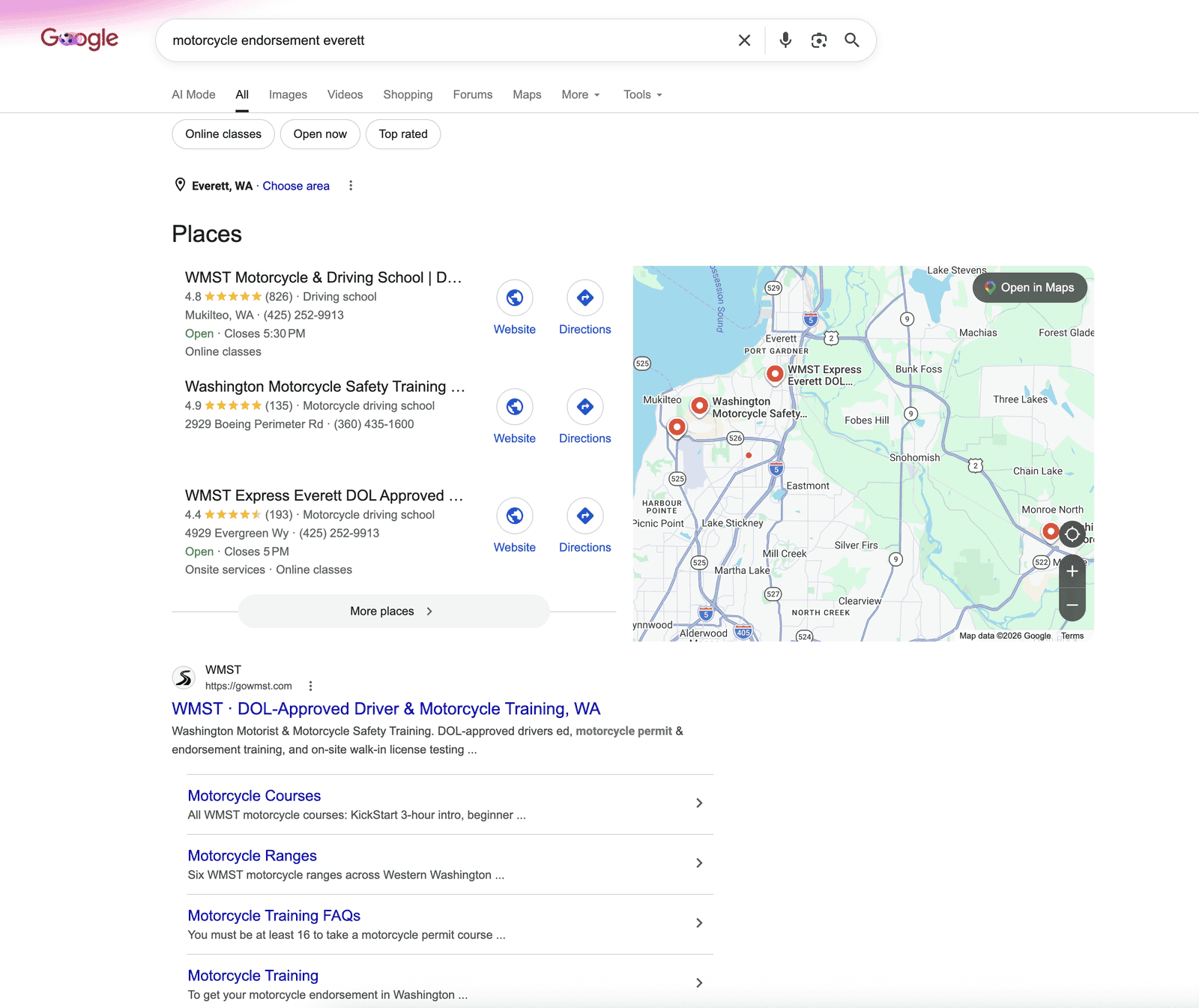The image size is (1199, 1008).
Task: Center map on my location icon
Action: tap(1072, 534)
